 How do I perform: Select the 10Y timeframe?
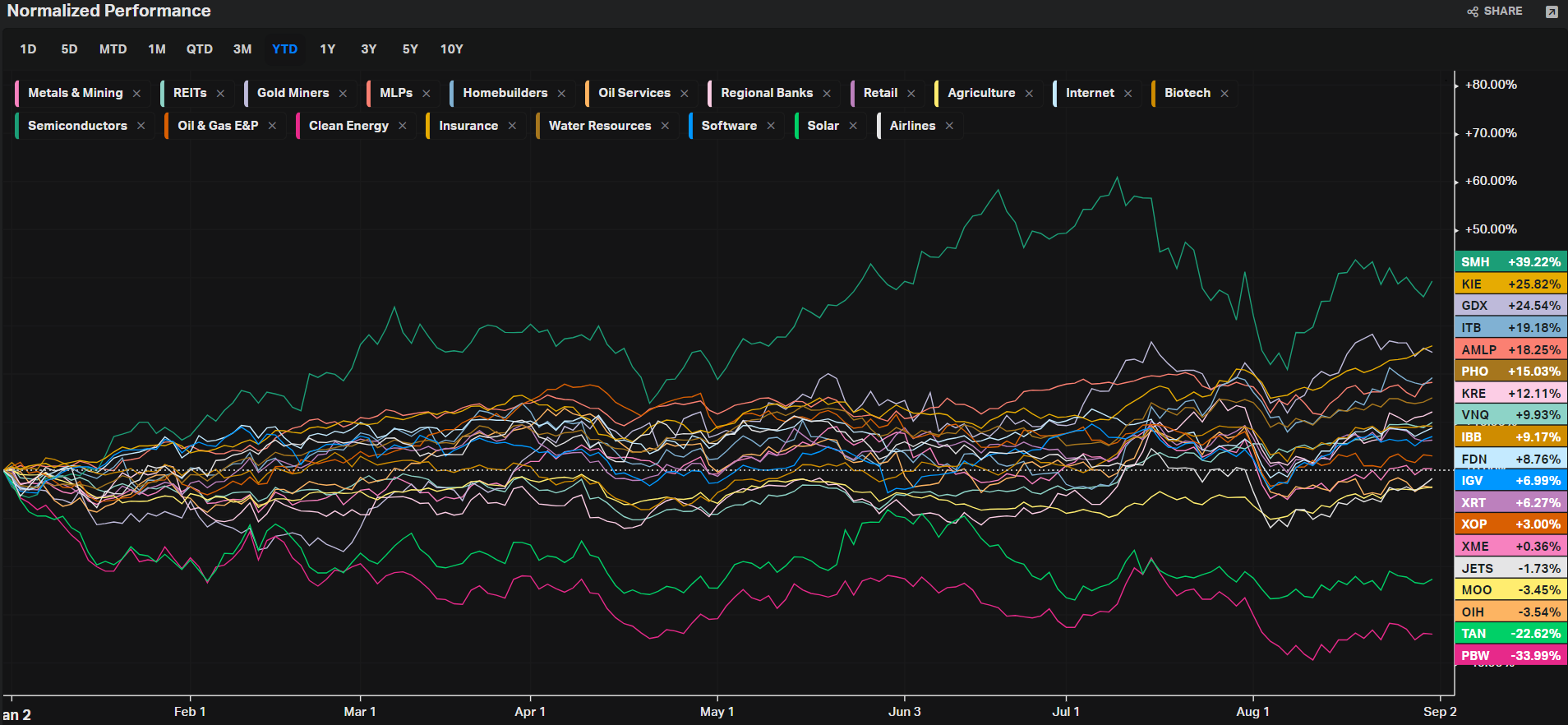(x=451, y=49)
